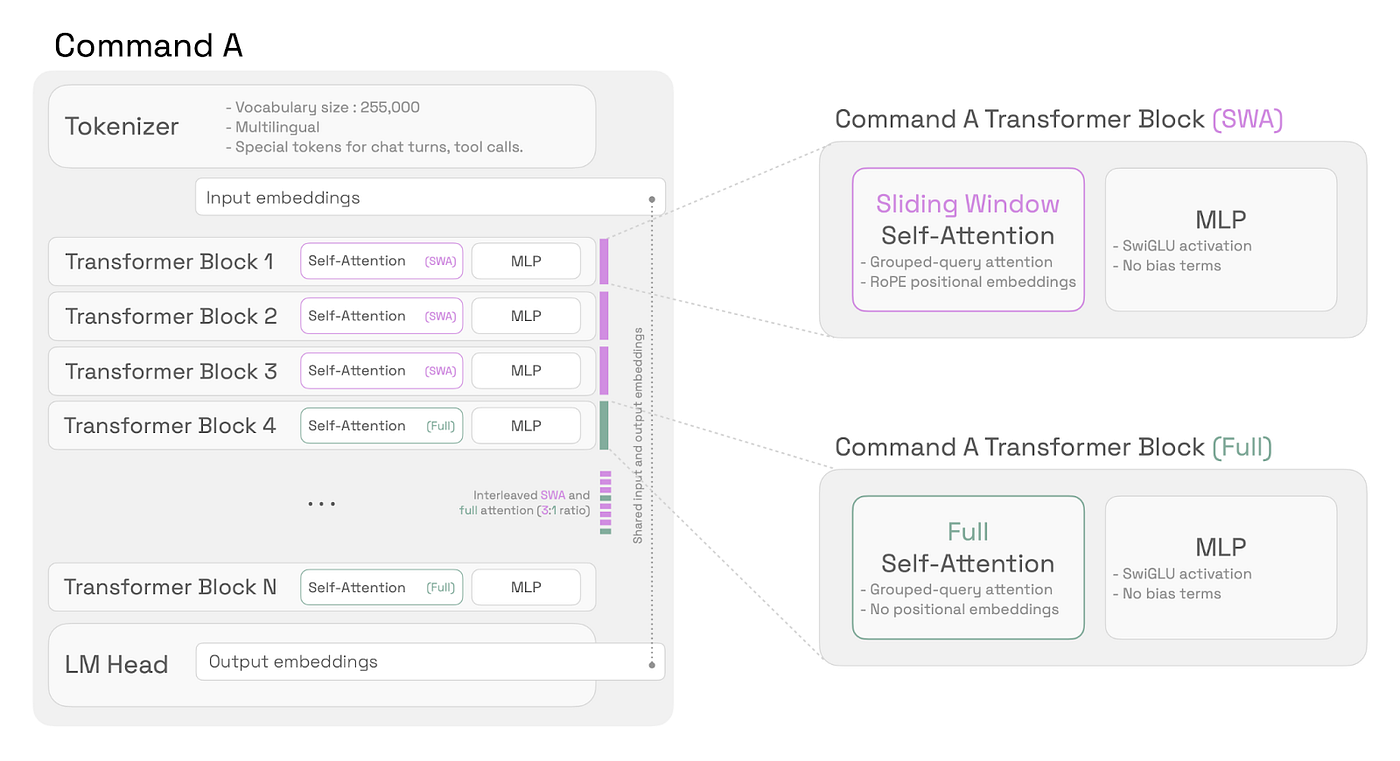This screenshot has height=761, width=1400.
Task: Click the dot at Input embeddings' right end
Action: (652, 199)
